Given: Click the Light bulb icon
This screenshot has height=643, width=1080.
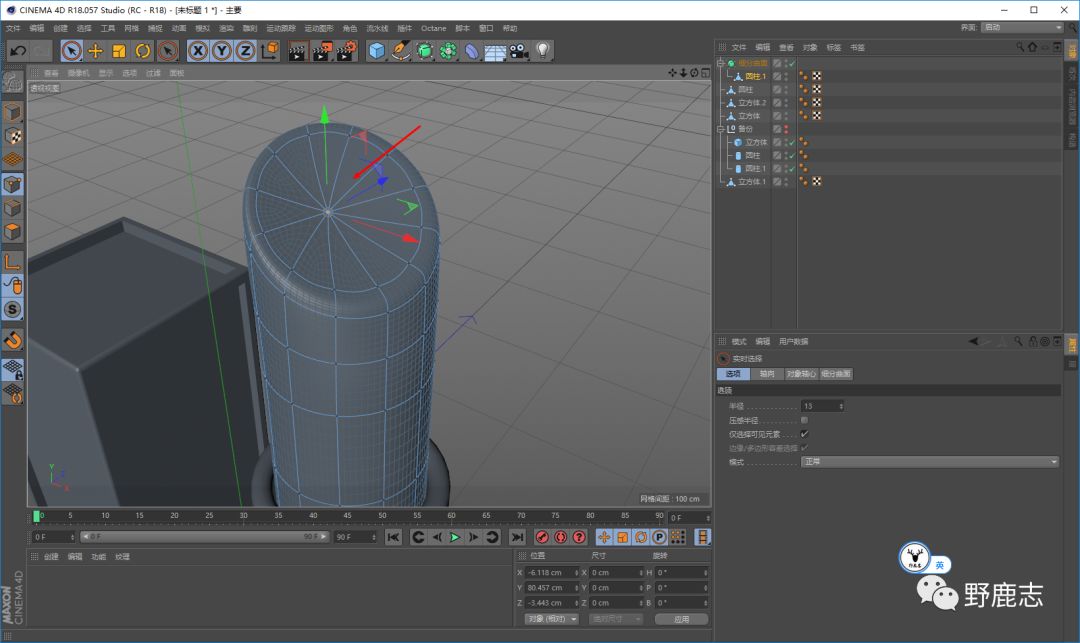Looking at the screenshot, I should click(x=543, y=51).
